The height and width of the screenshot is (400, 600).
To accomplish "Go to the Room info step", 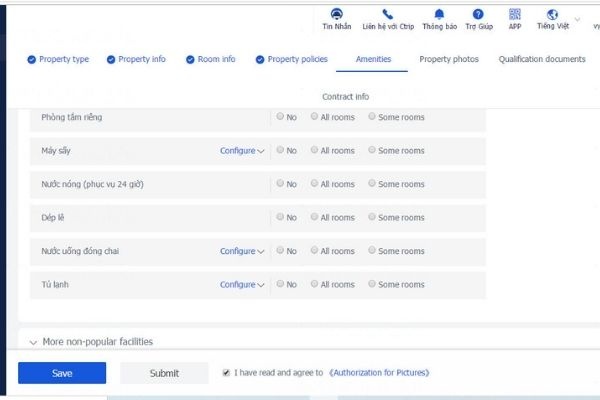I will point(210,59).
